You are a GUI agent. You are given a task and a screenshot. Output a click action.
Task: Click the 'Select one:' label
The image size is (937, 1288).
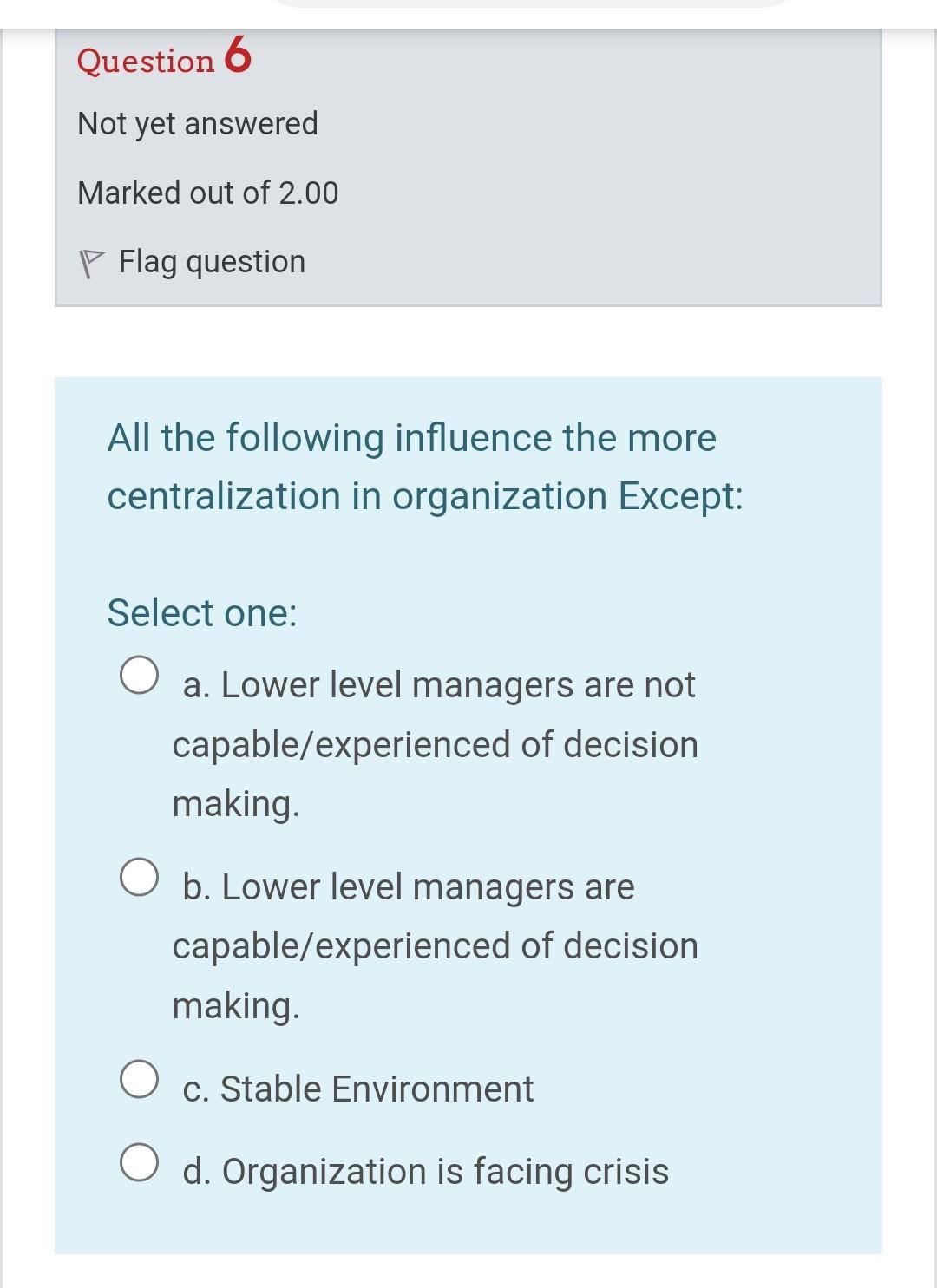pyautogui.click(x=201, y=613)
